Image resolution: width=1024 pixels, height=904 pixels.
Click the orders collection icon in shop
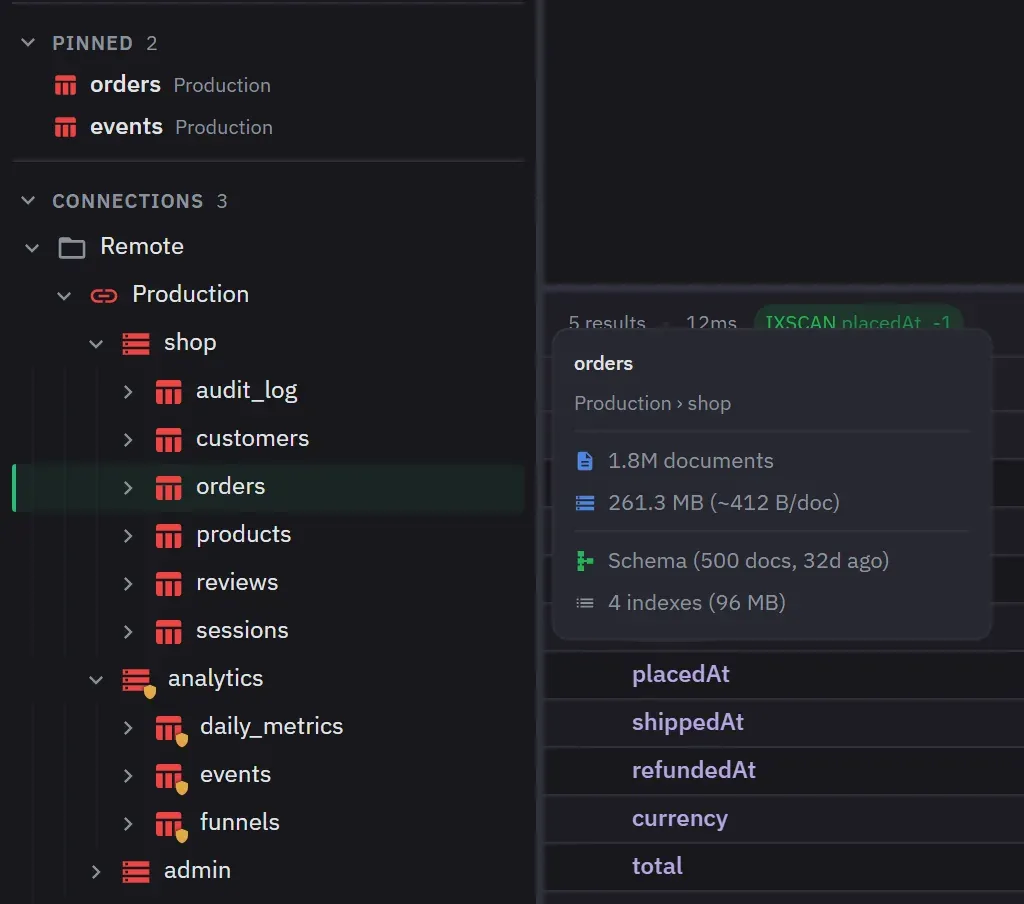click(x=168, y=488)
